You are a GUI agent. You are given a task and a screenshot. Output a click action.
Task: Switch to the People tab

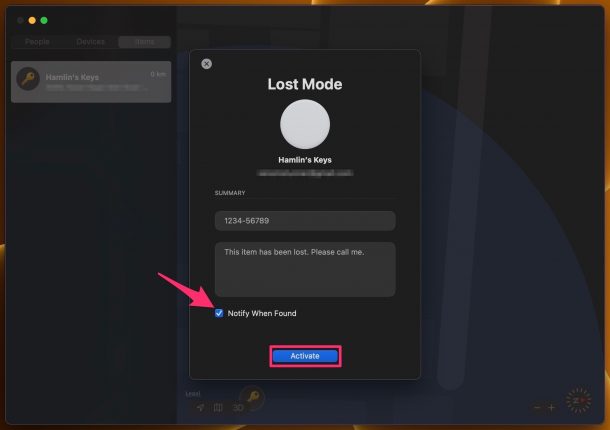(x=37, y=42)
